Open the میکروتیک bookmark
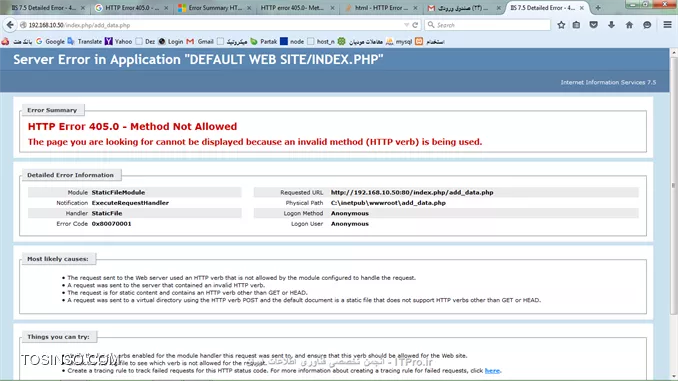This screenshot has width=678, height=381. click(x=232, y=42)
